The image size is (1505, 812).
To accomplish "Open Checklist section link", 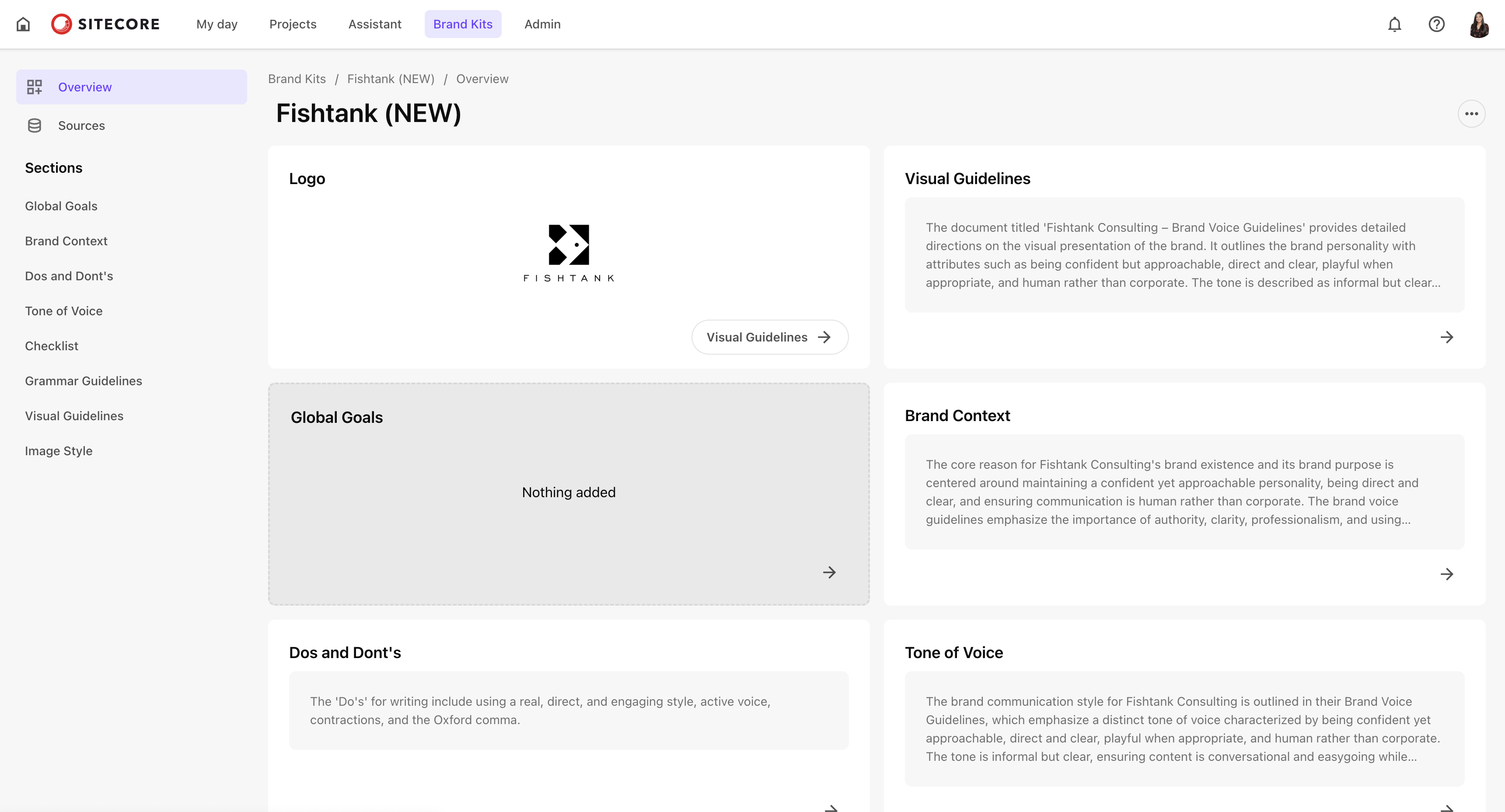I will pyautogui.click(x=52, y=346).
